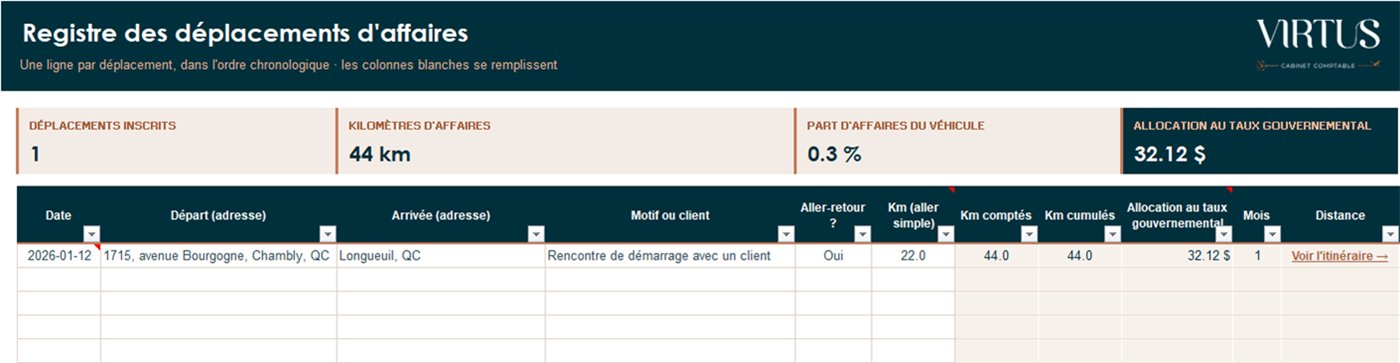The height and width of the screenshot is (363, 1400).
Task: Click the Date column header
Action: click(59, 215)
